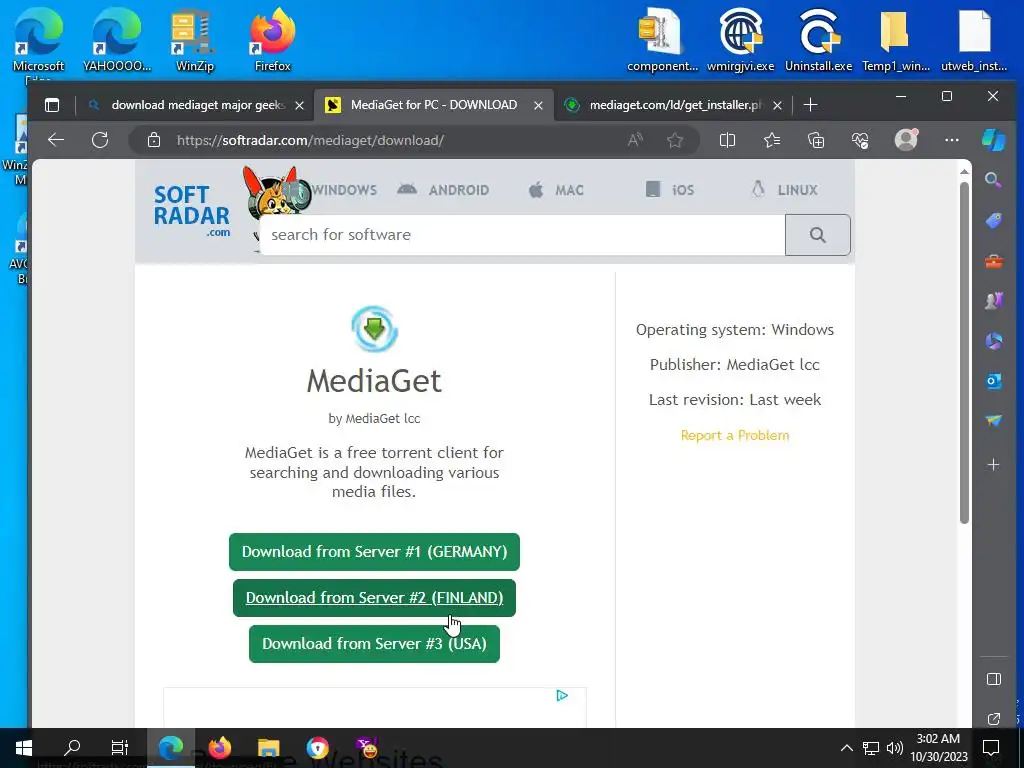This screenshot has height=768, width=1024.
Task: Open Task View on the taskbar
Action: [x=120, y=748]
